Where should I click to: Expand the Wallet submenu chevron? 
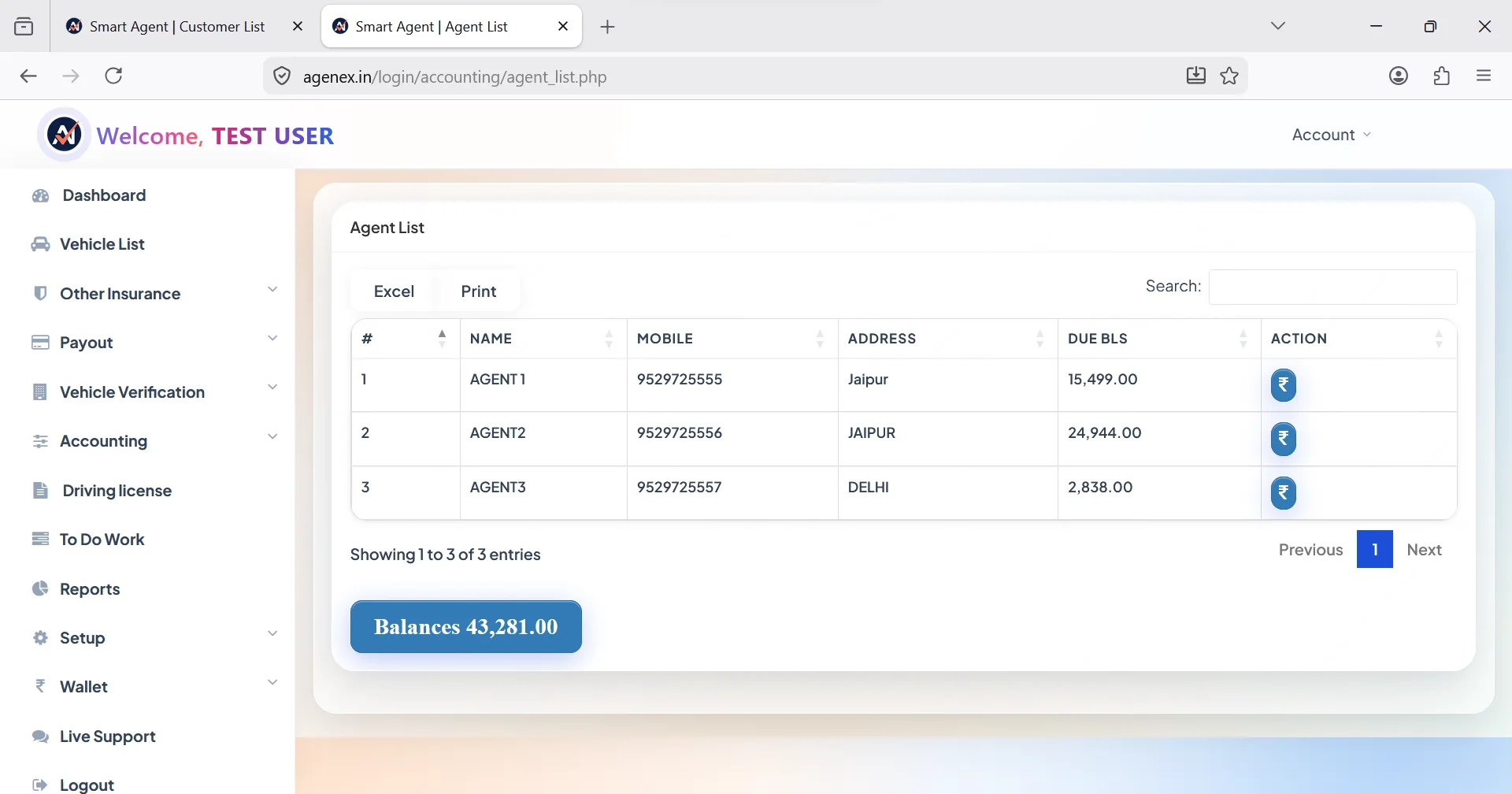click(272, 682)
